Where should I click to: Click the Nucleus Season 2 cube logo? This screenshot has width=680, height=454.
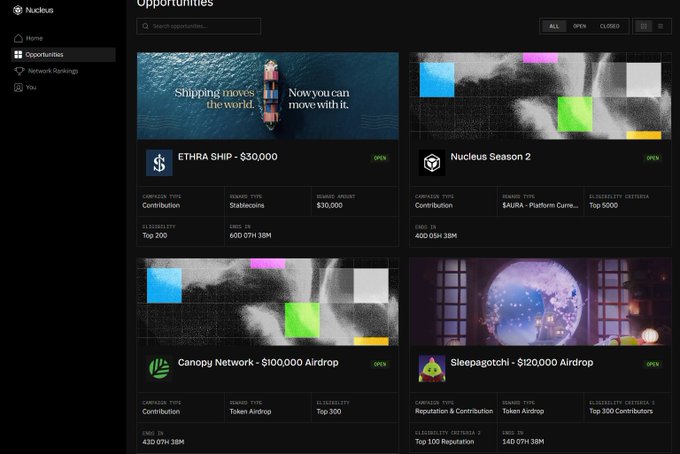(x=432, y=163)
